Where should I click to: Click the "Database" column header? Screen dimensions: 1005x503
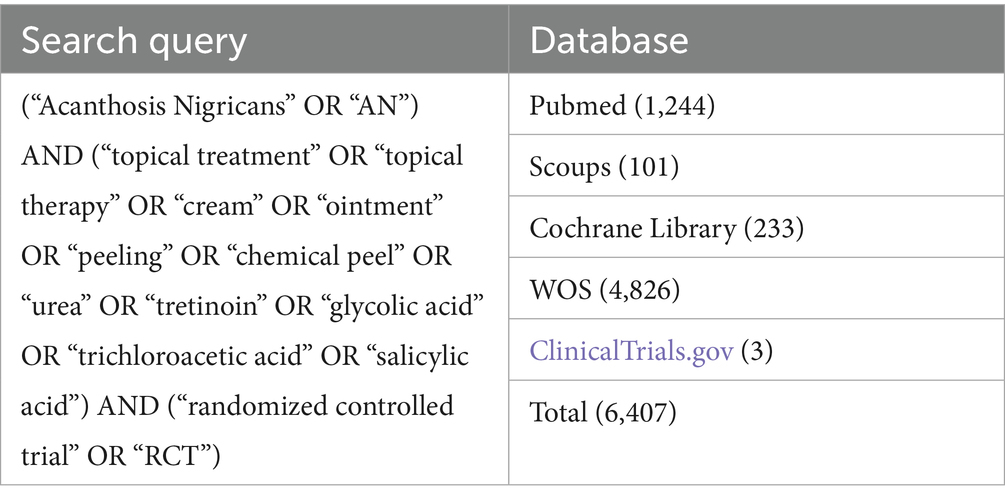[x=608, y=39]
